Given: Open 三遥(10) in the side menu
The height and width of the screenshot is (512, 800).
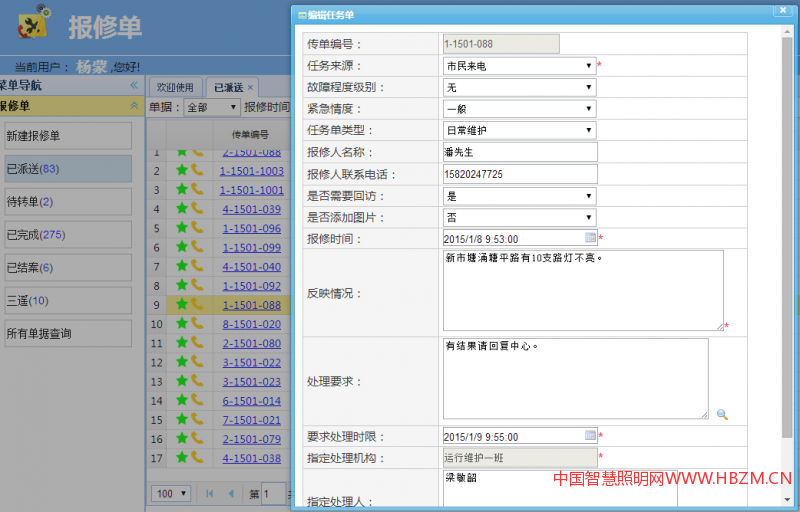Looking at the screenshot, I should [68, 300].
